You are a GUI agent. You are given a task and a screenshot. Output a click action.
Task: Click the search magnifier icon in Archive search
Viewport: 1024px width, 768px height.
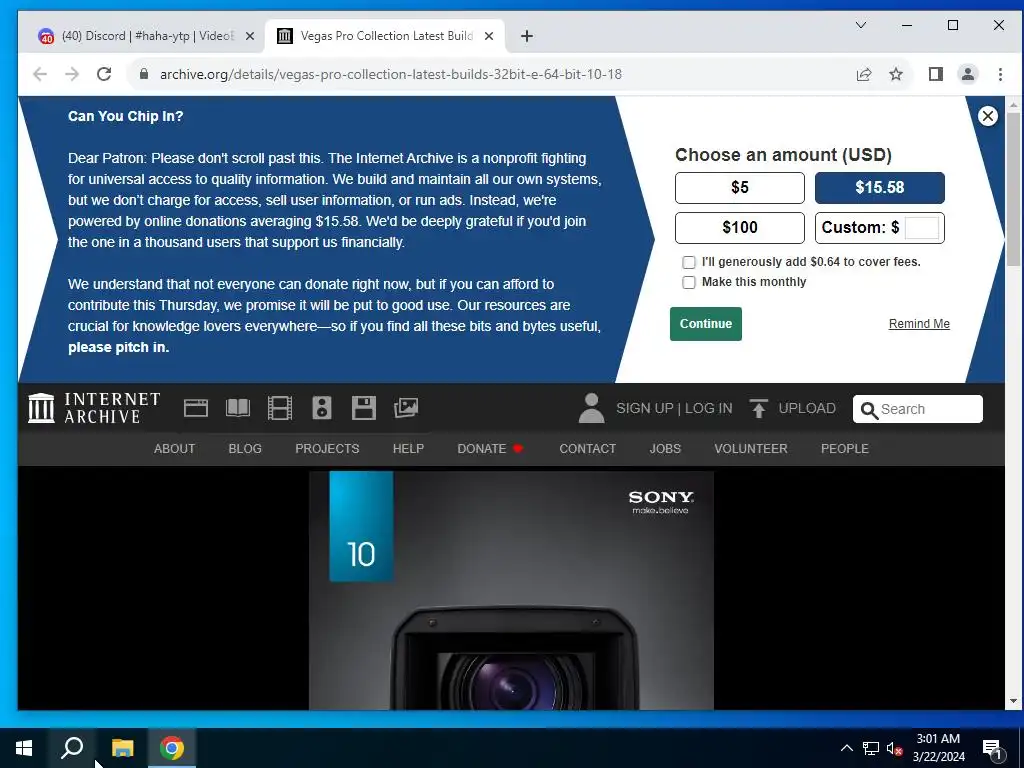[x=869, y=410]
